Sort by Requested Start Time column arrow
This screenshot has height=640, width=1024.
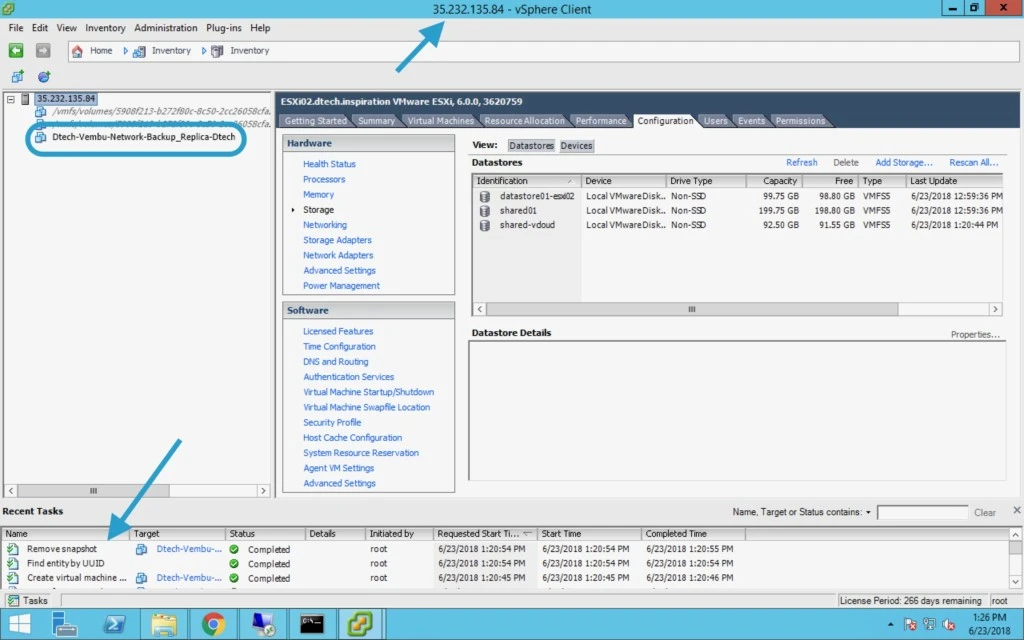pyautogui.click(x=527, y=534)
